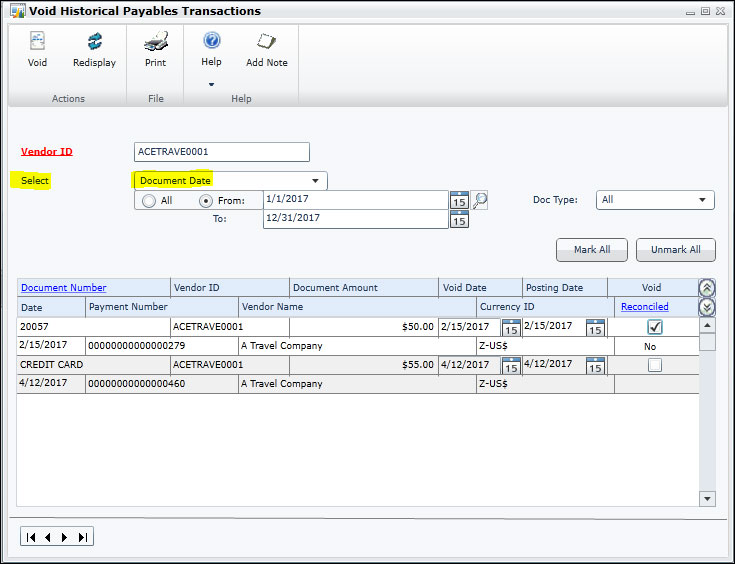735x564 pixels.
Task: Go to next record navigation button
Action: coord(65,537)
